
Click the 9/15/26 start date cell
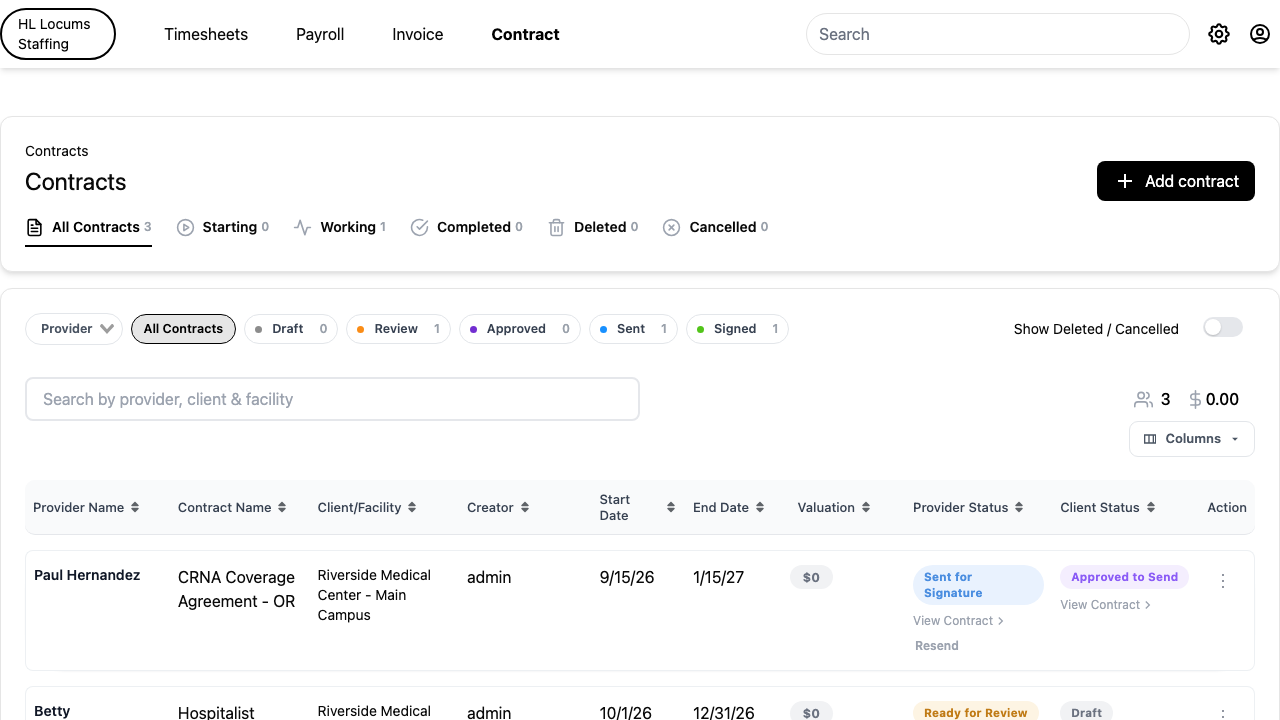(x=627, y=577)
